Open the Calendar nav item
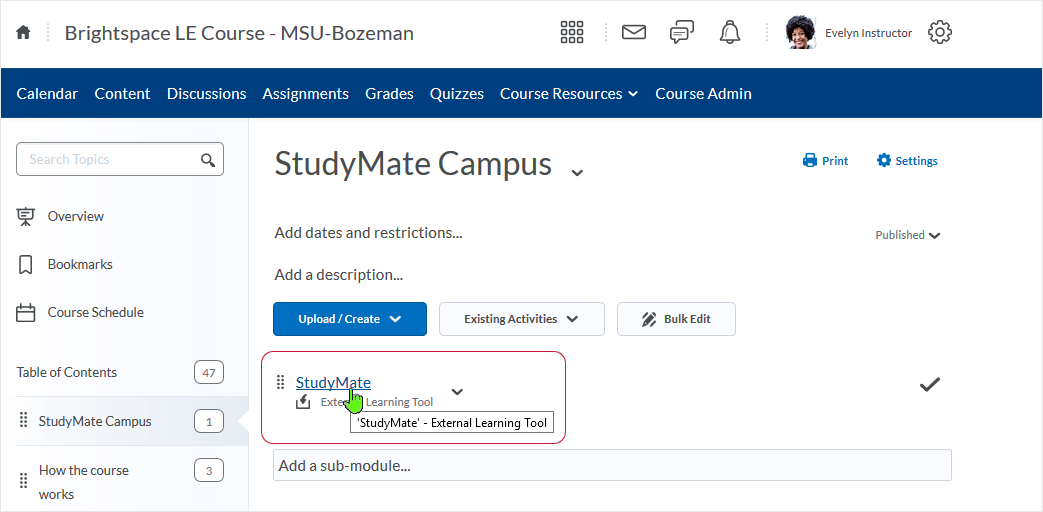The width and height of the screenshot is (1043, 512). 47,94
